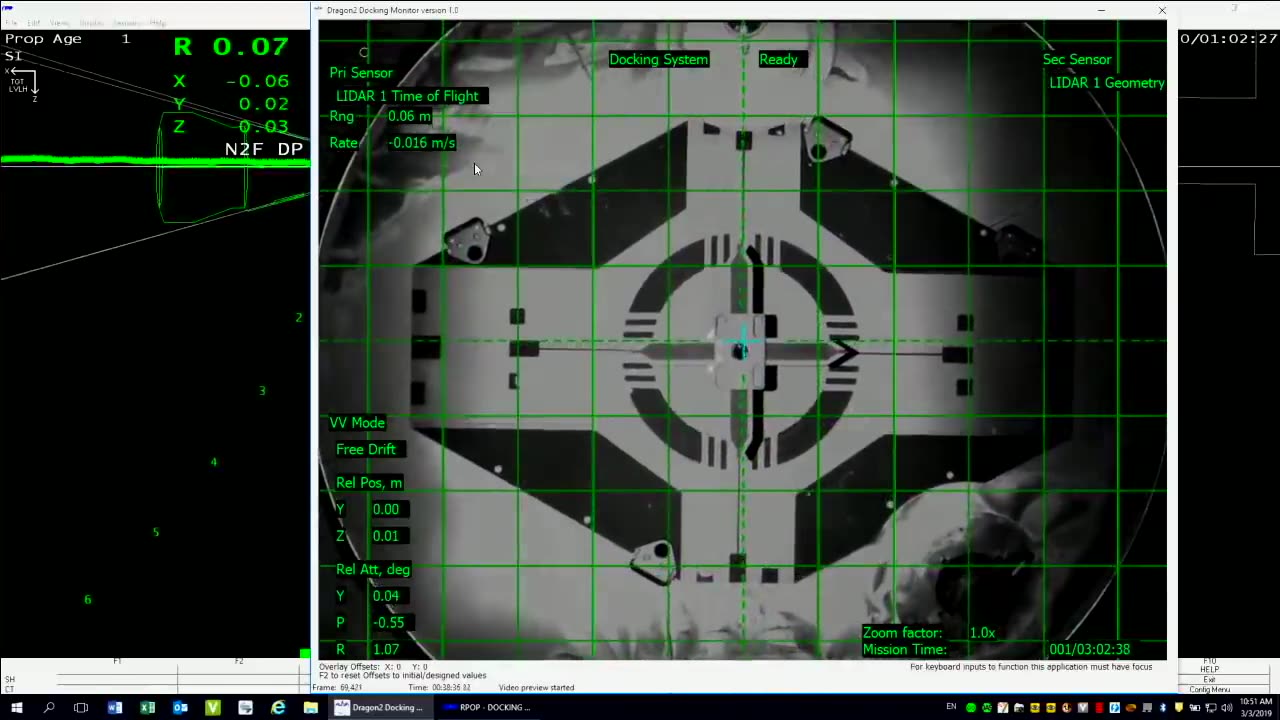The height and width of the screenshot is (720, 1280).
Task: Click the Free Drift mode value
Action: coord(366,449)
